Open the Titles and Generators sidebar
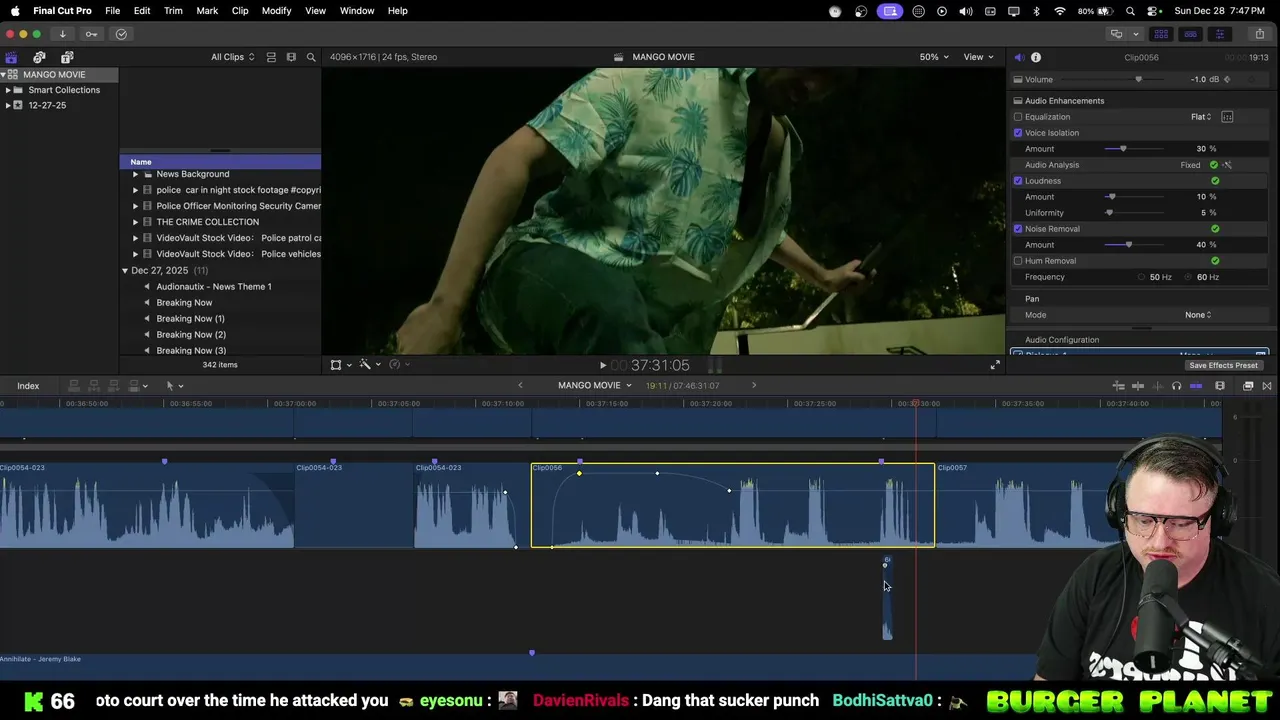1280x720 pixels. 67,57
